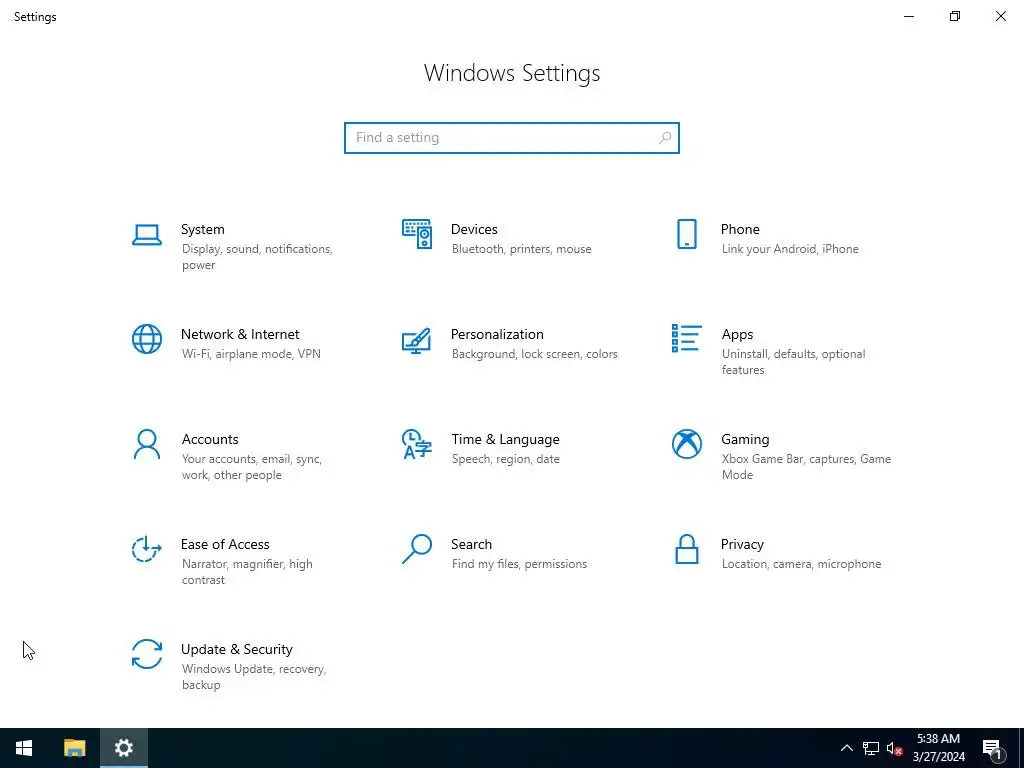Select the Network & Internet heading

[240, 334]
